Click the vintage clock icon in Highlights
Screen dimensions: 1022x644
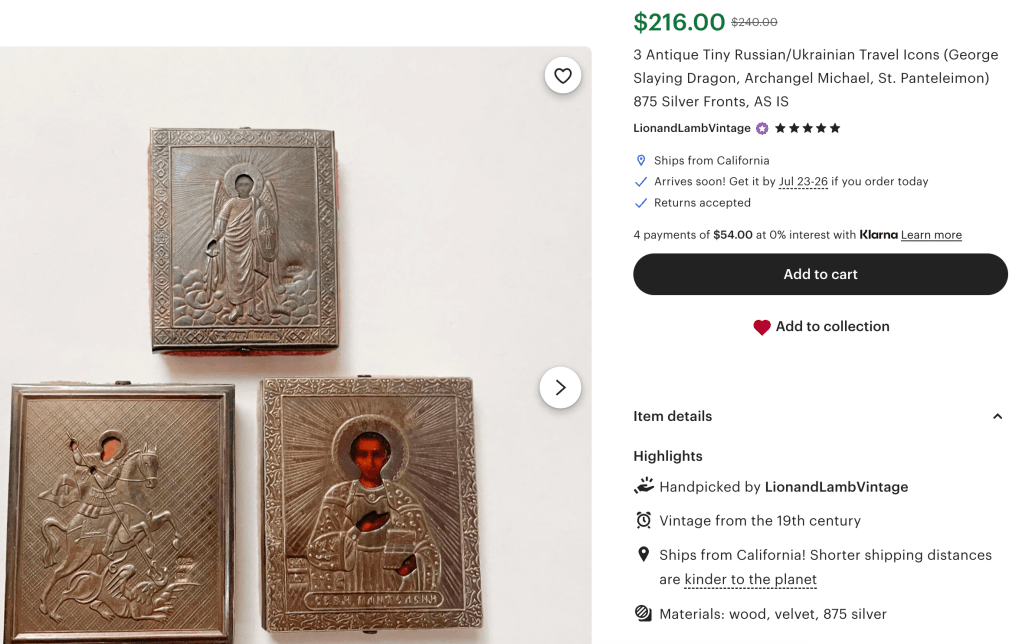pyautogui.click(x=644, y=521)
